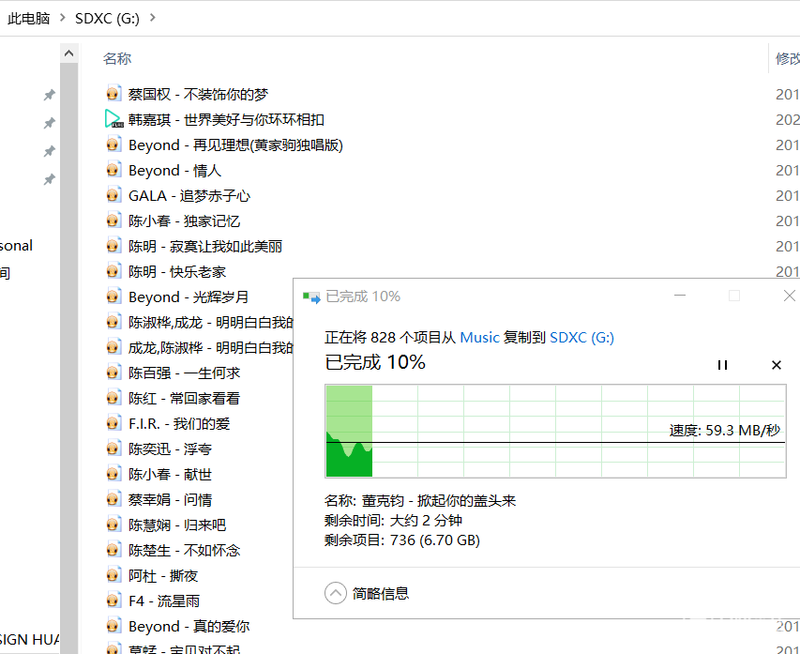Click the file icon for 陈百强 - 一生何求
Image resolution: width=800 pixels, height=654 pixels.
[114, 372]
